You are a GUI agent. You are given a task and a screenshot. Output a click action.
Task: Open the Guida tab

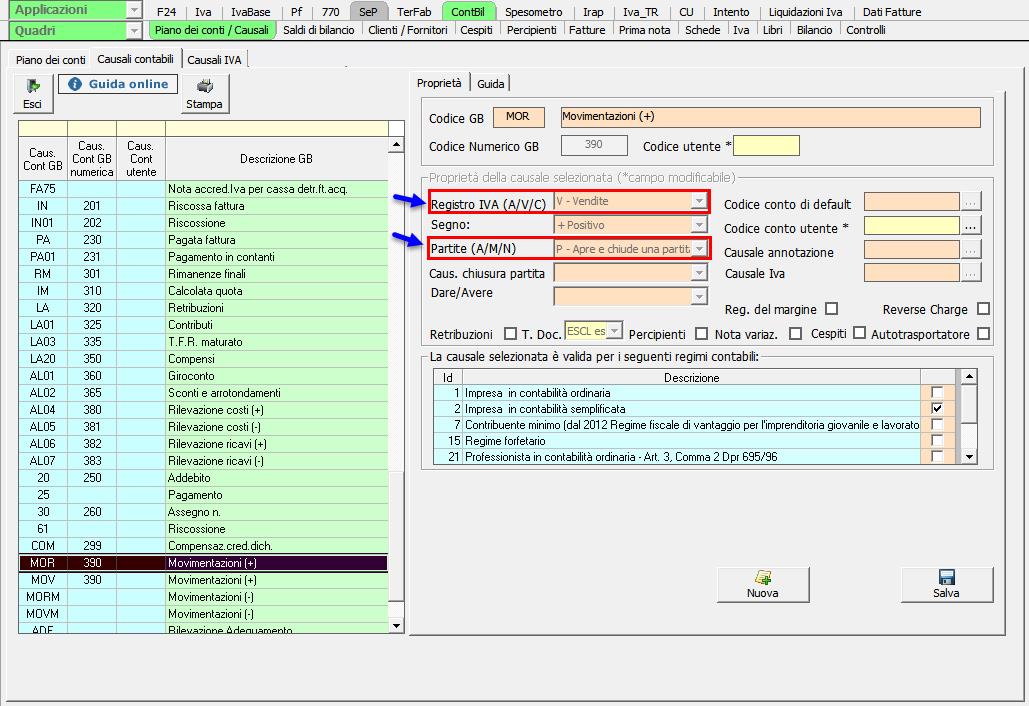pos(490,83)
